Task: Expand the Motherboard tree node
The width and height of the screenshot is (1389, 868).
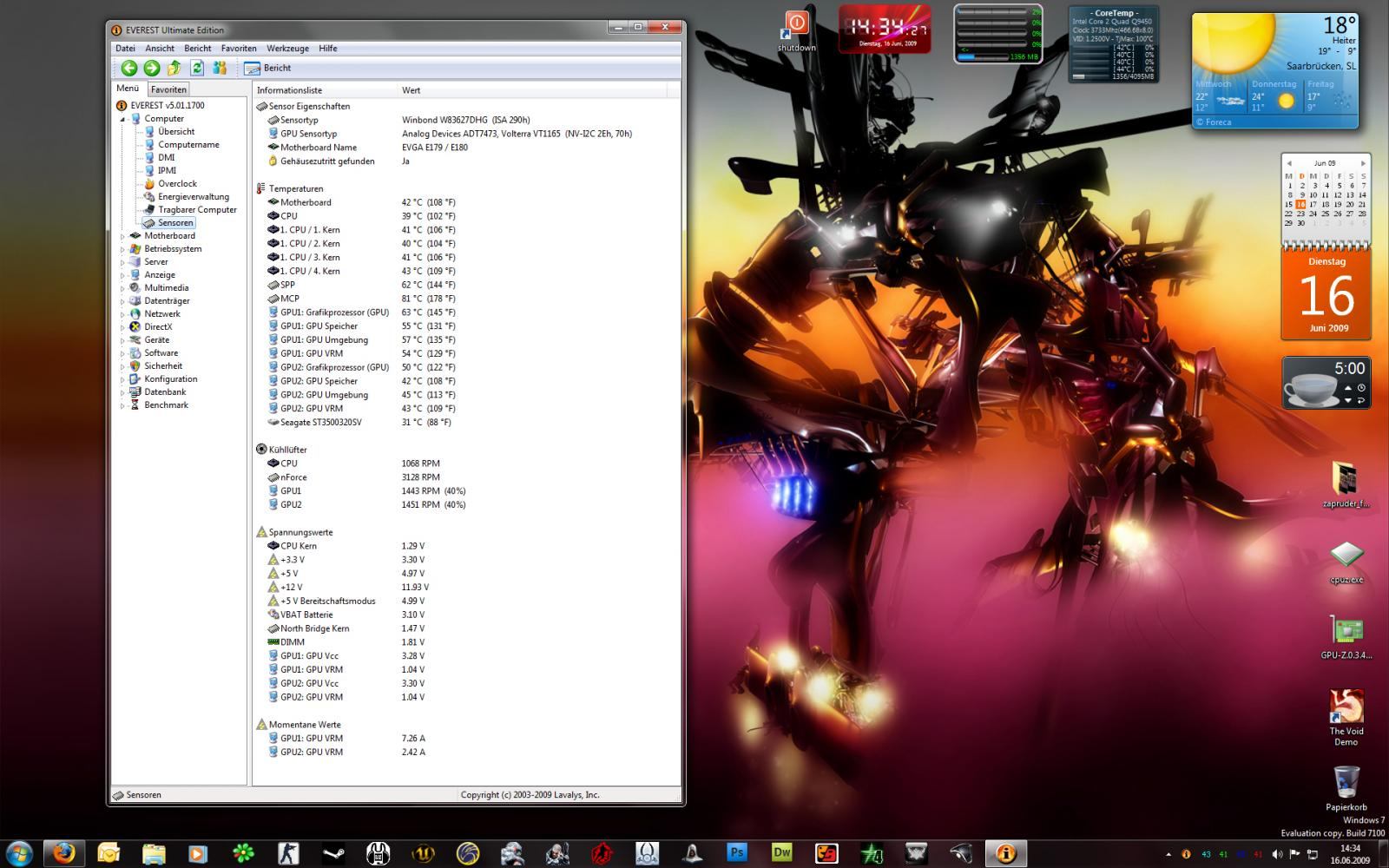Action: click(x=122, y=236)
